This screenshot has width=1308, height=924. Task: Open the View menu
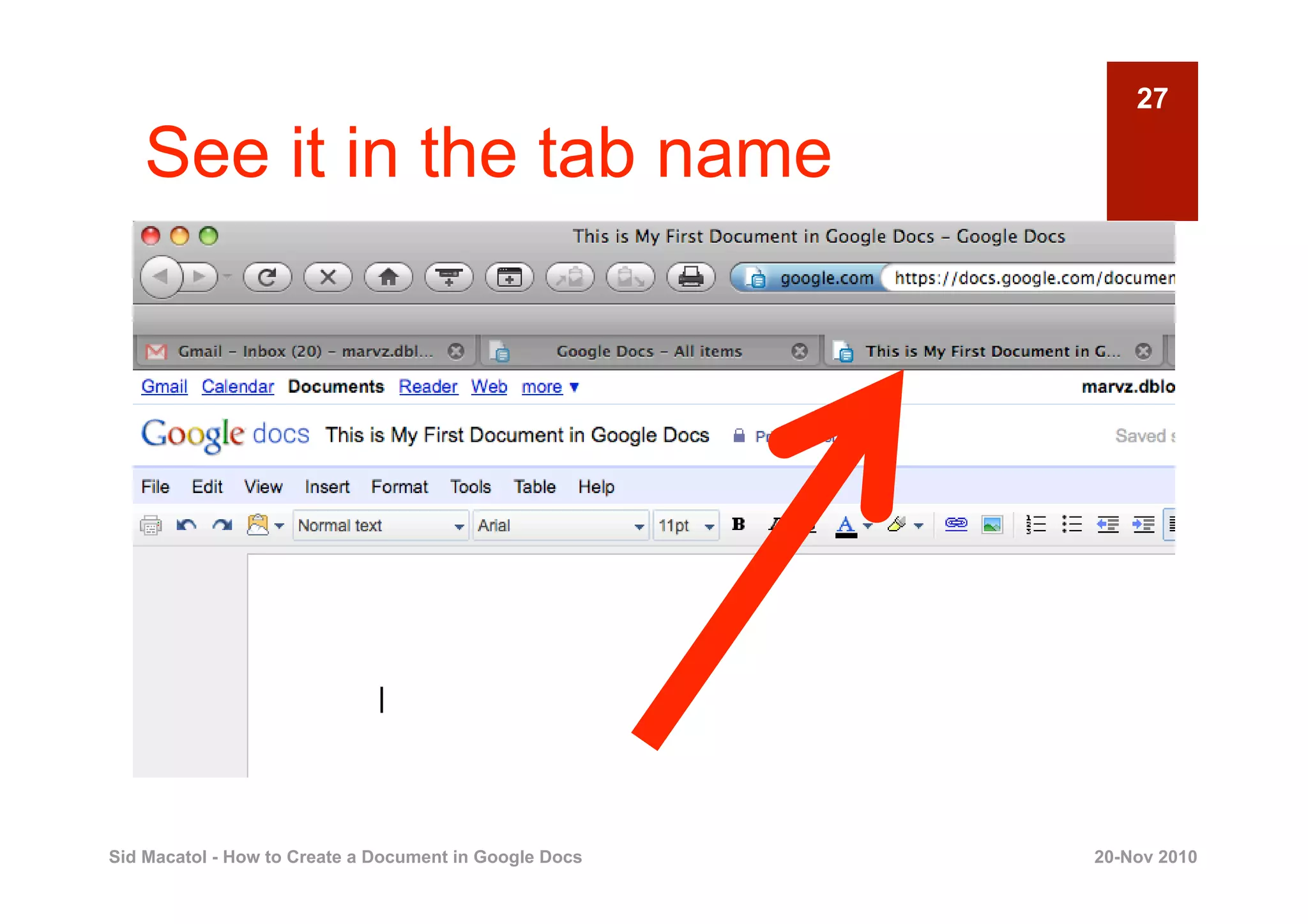click(263, 487)
